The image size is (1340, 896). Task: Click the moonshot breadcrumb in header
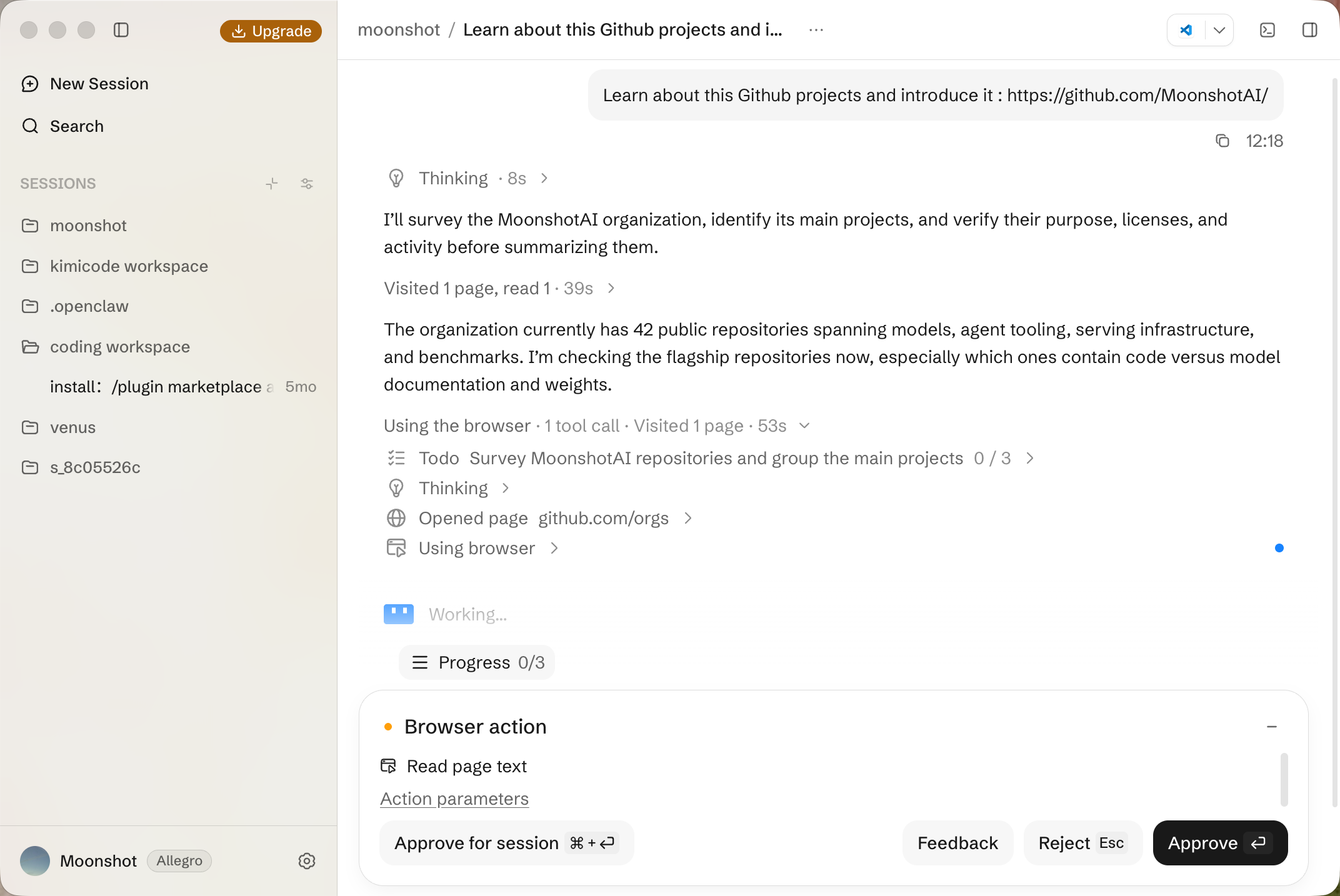tap(399, 30)
